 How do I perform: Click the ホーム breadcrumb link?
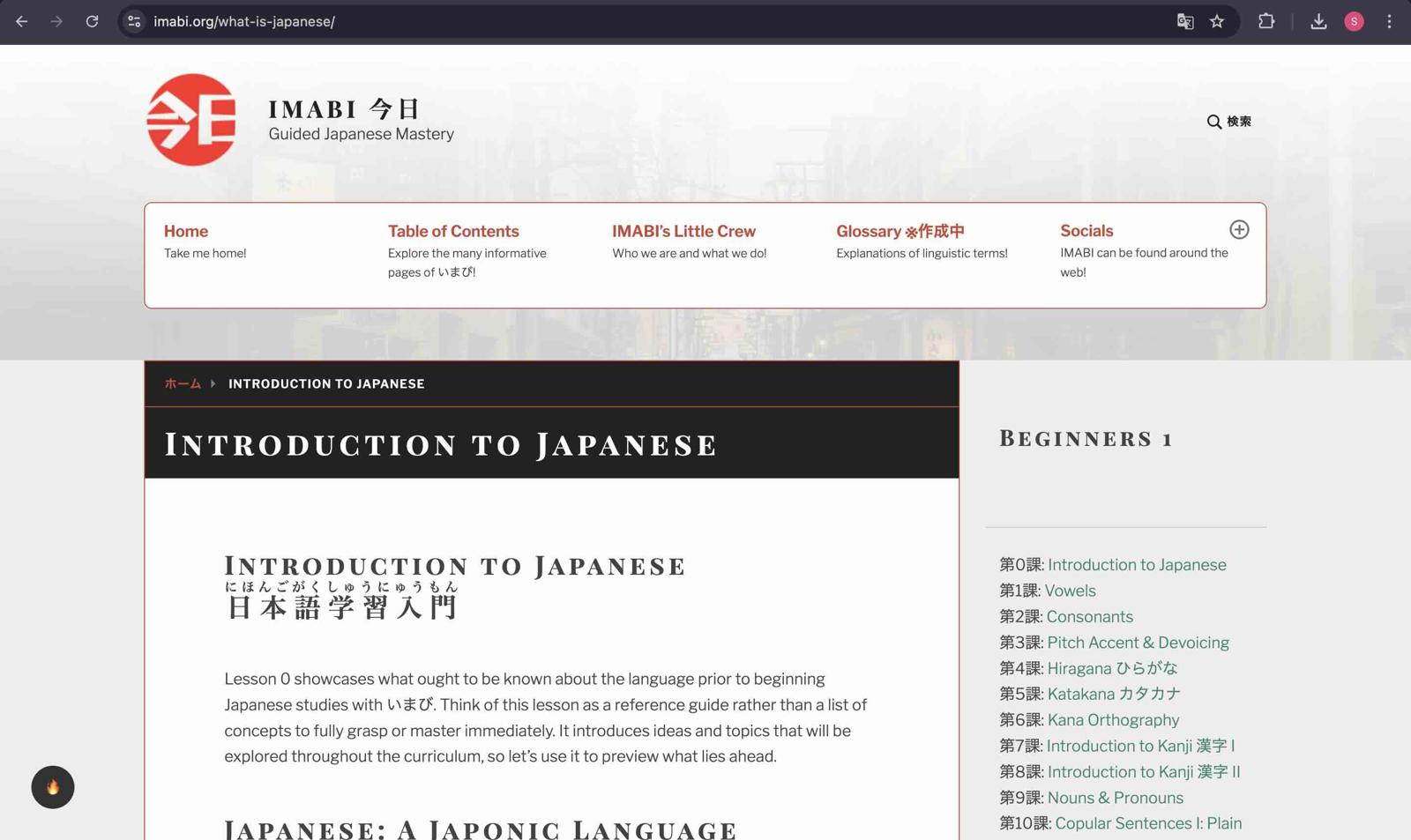pos(182,383)
